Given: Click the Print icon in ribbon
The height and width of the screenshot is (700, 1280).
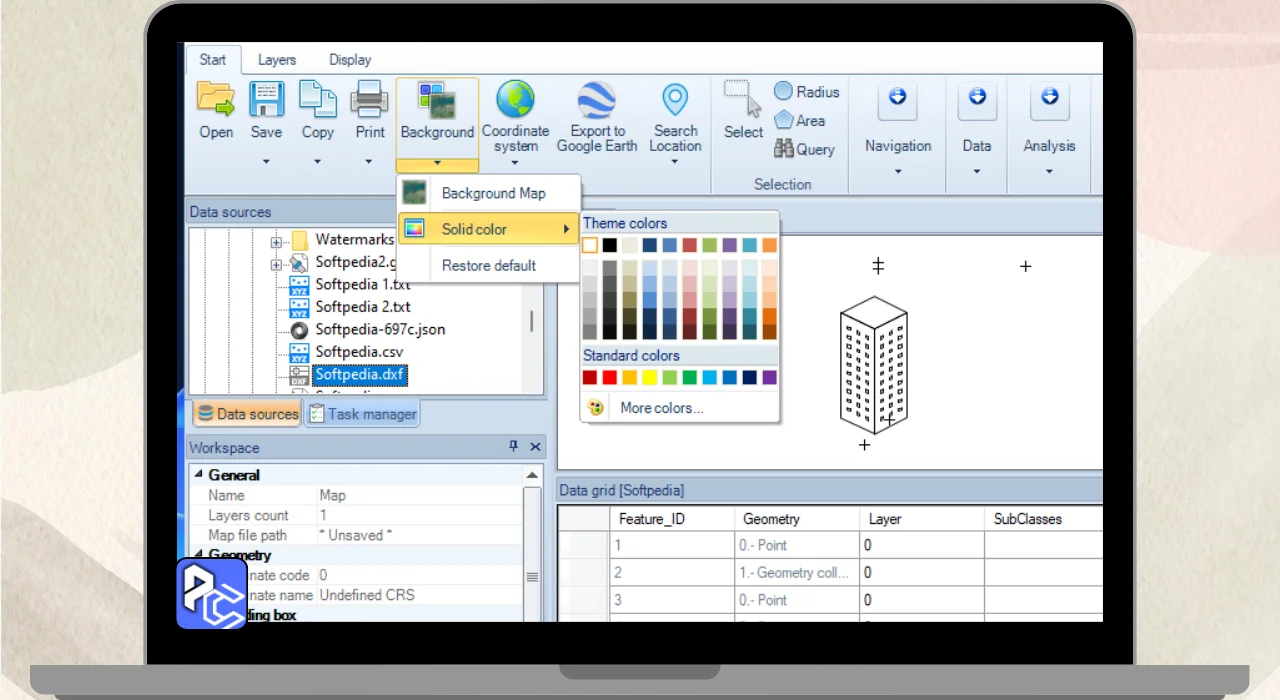Looking at the screenshot, I should tap(369, 101).
